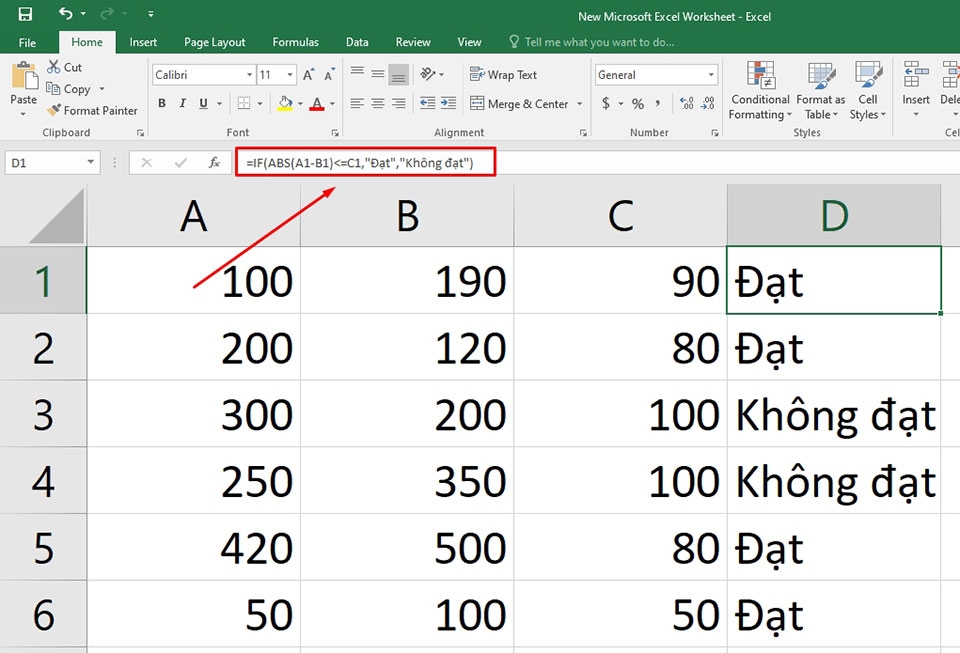Click the Cut button in Clipboard group

[63, 67]
